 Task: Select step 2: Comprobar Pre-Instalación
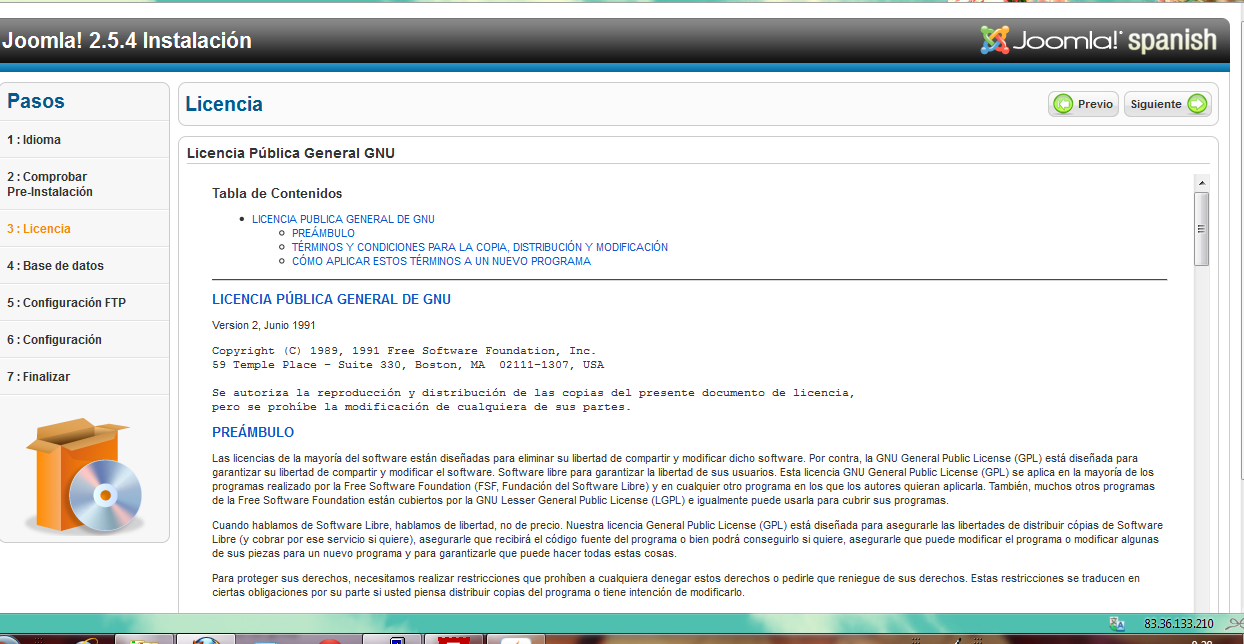(49, 184)
